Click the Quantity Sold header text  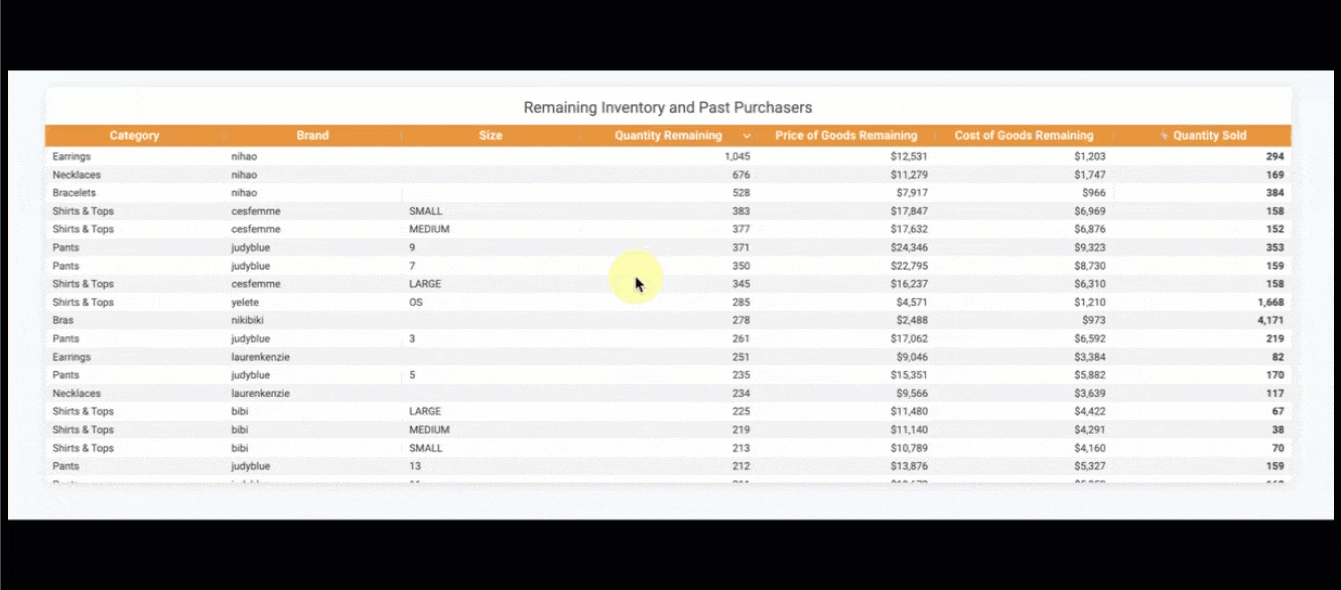pyautogui.click(x=1209, y=136)
